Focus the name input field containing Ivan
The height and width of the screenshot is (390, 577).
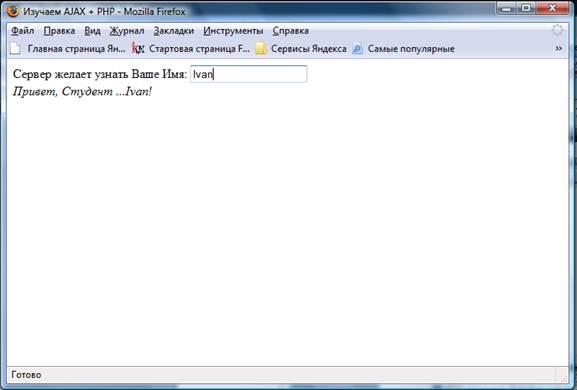(x=248, y=74)
